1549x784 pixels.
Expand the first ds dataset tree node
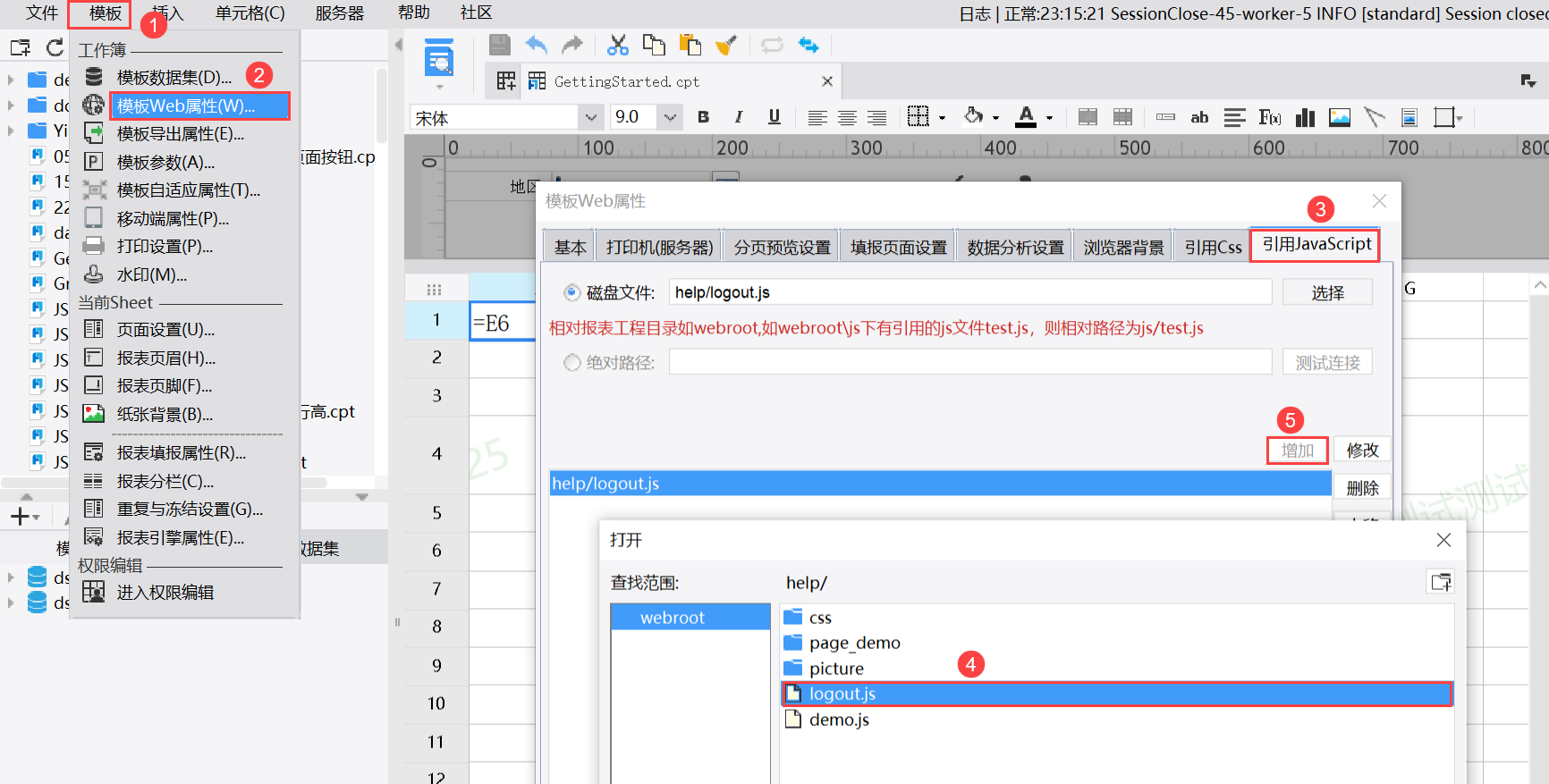11,577
